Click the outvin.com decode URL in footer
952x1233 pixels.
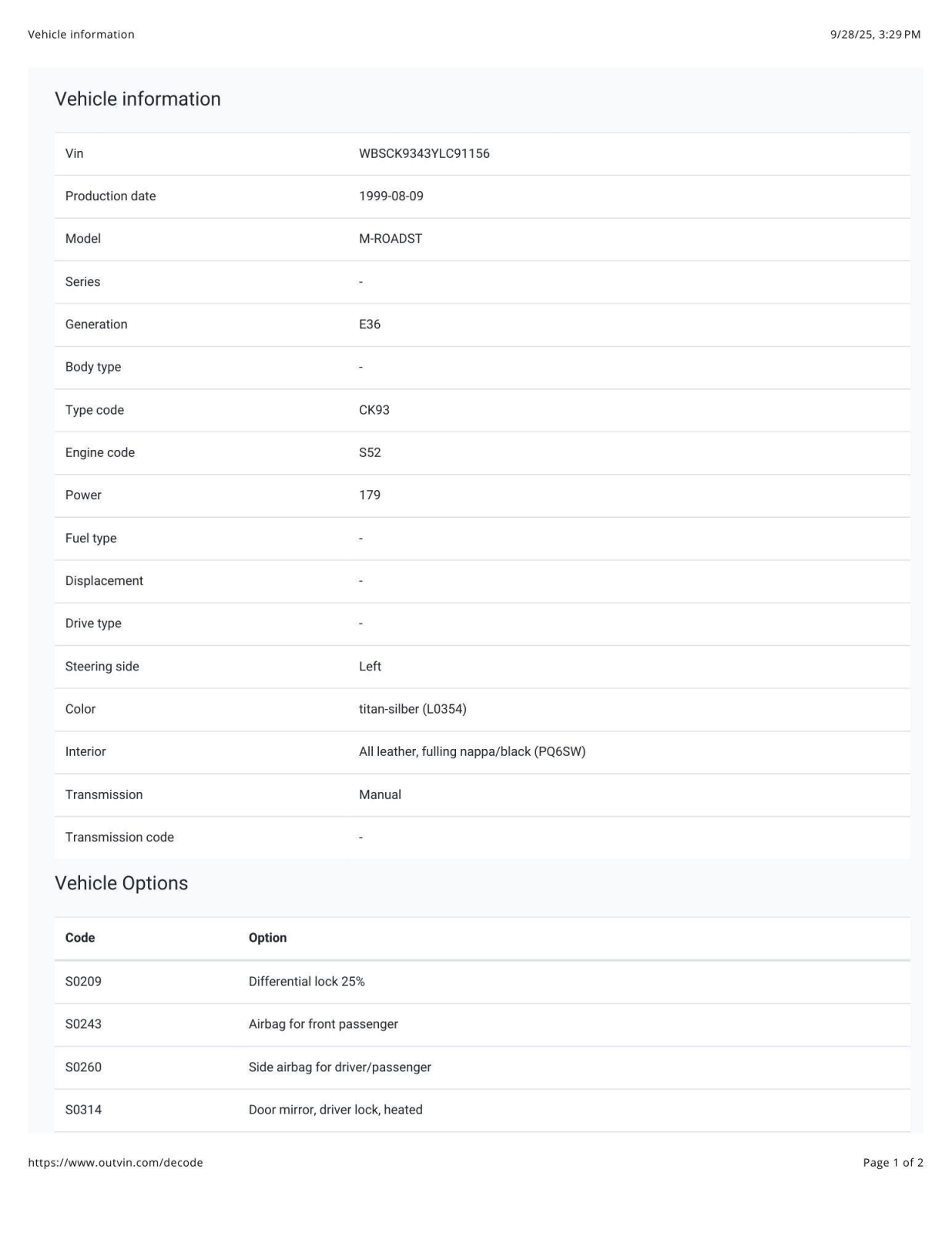[x=116, y=1162]
